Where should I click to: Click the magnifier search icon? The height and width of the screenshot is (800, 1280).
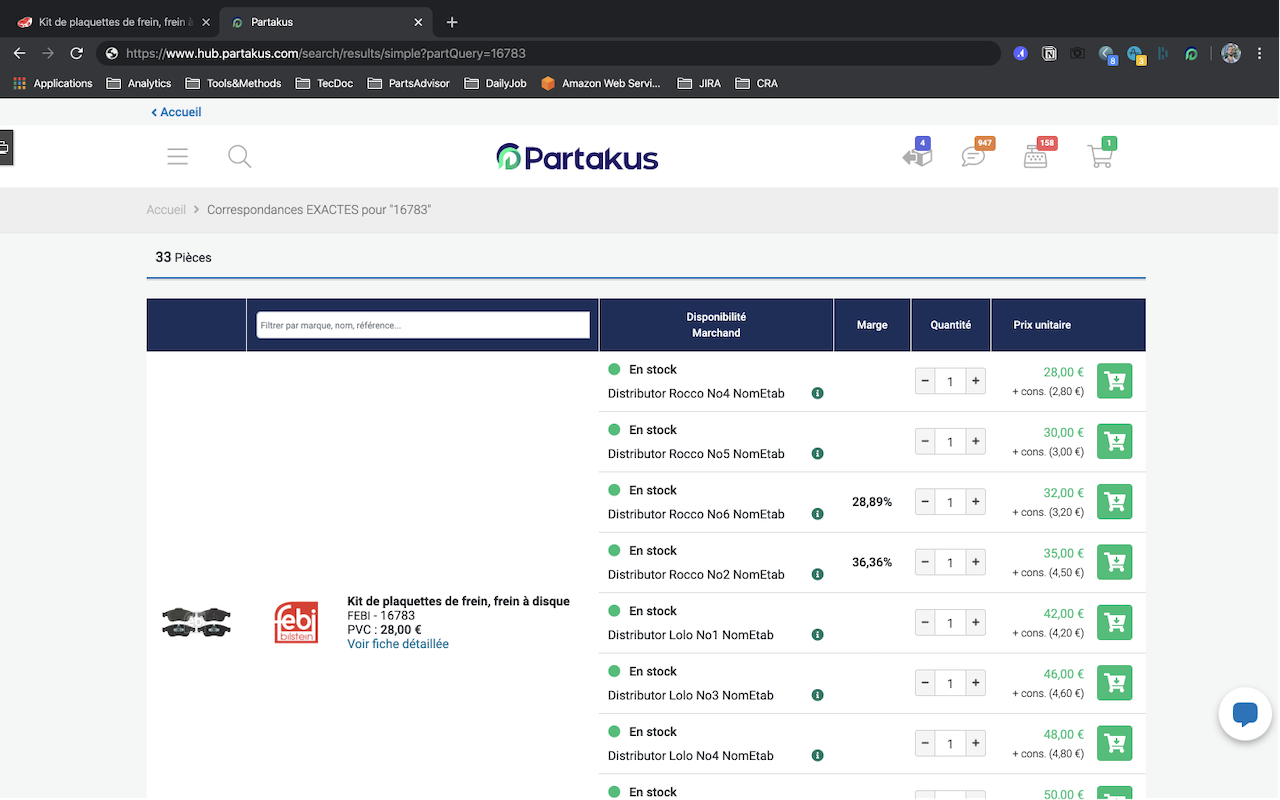(x=239, y=157)
